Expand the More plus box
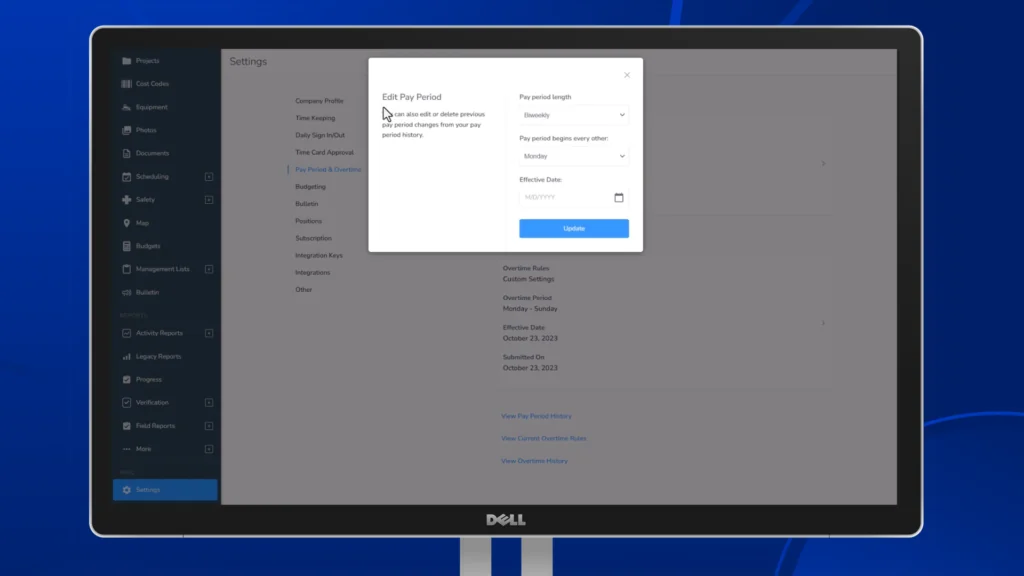The image size is (1024, 576). (x=209, y=449)
